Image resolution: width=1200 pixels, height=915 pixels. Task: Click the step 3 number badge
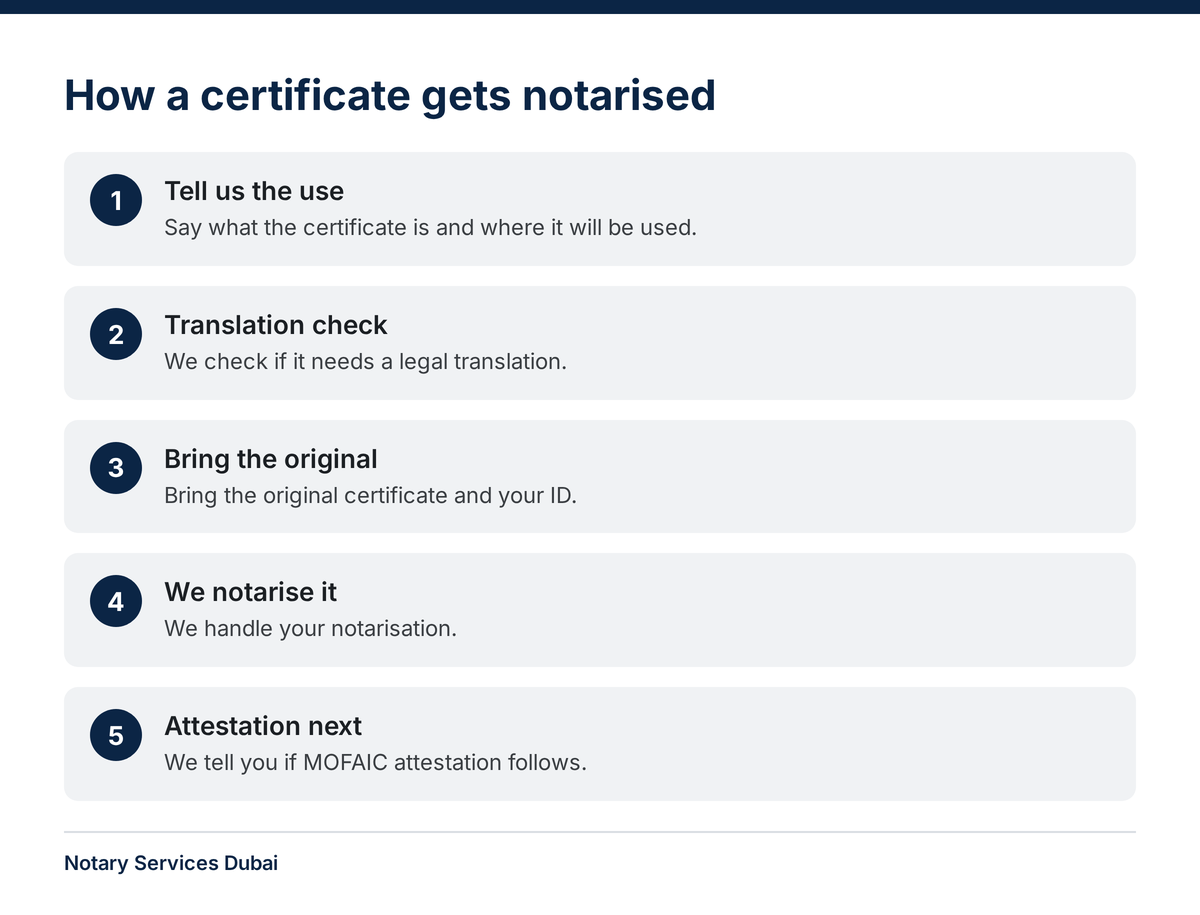pos(116,468)
